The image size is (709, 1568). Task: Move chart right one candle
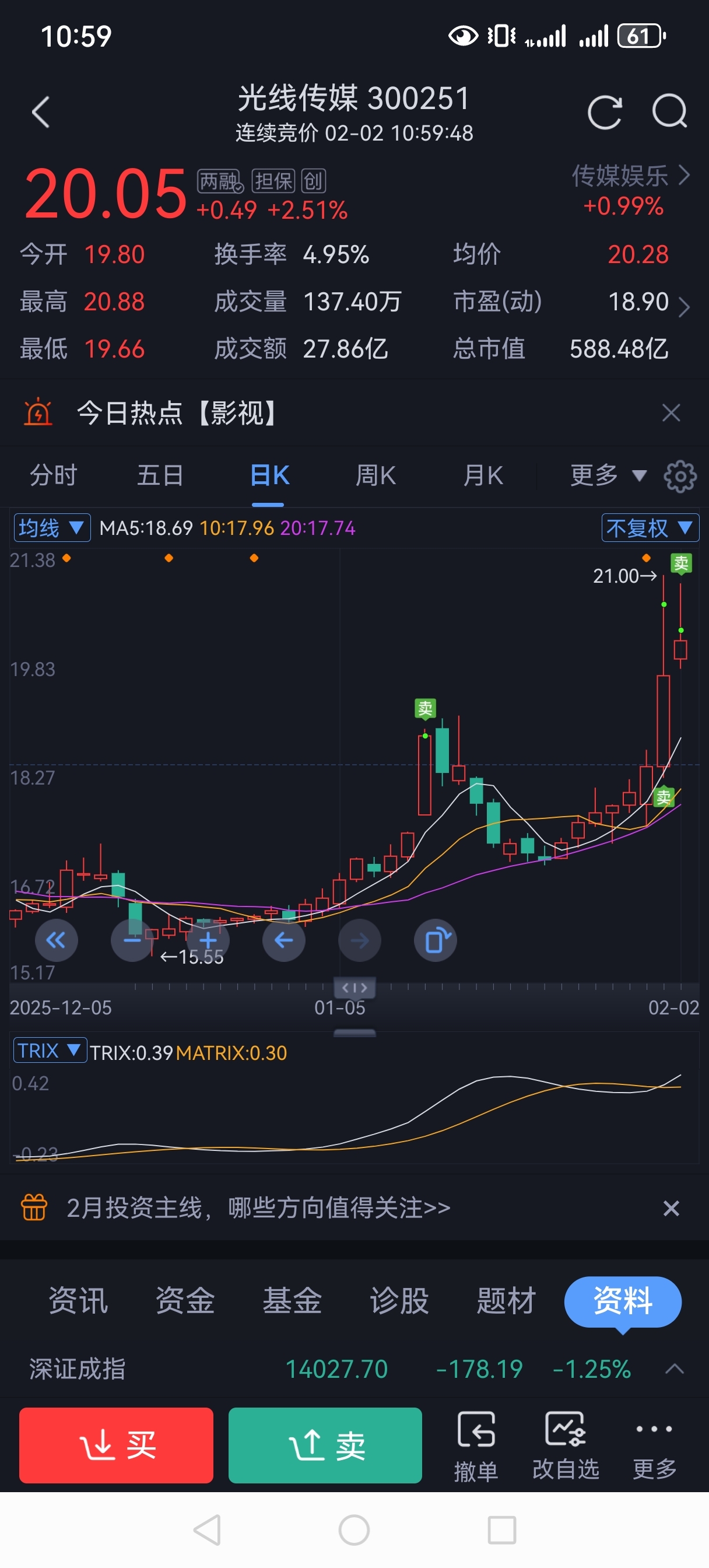click(x=360, y=940)
